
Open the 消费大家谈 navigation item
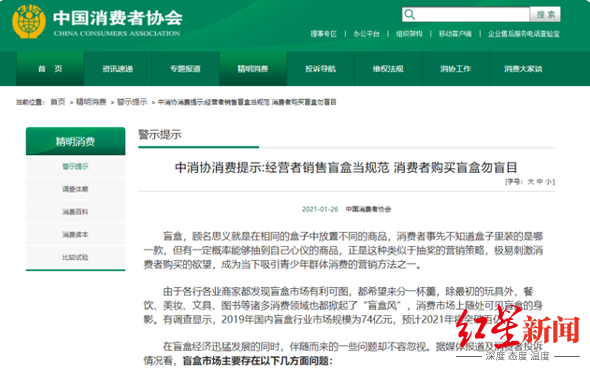pyautogui.click(x=523, y=69)
